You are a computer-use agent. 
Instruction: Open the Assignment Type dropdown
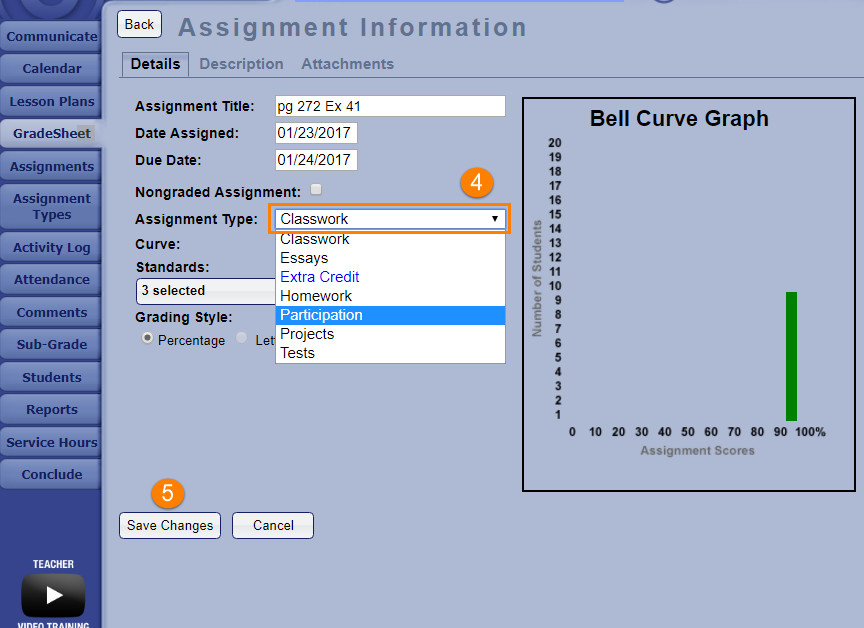click(389, 219)
